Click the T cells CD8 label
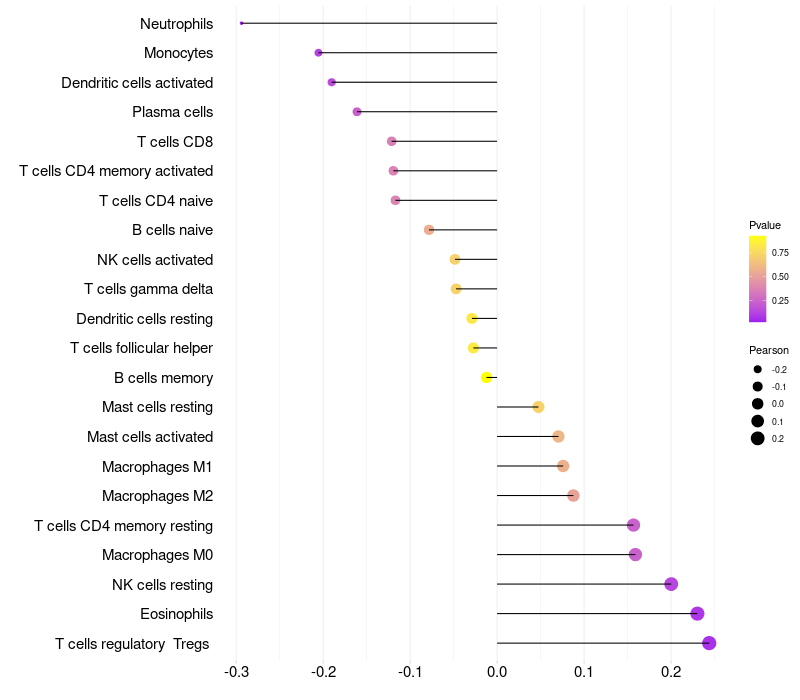Screen dimensions: 800x700 tap(174, 141)
